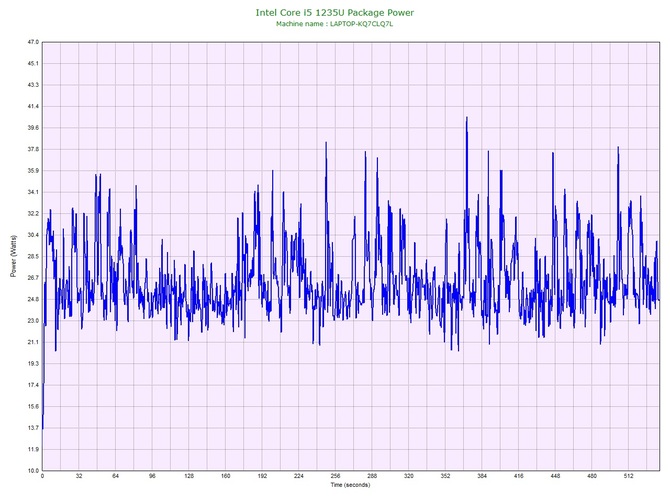Click the 17.4 y-axis label
This screenshot has height=502, width=670.
[x=33, y=385]
